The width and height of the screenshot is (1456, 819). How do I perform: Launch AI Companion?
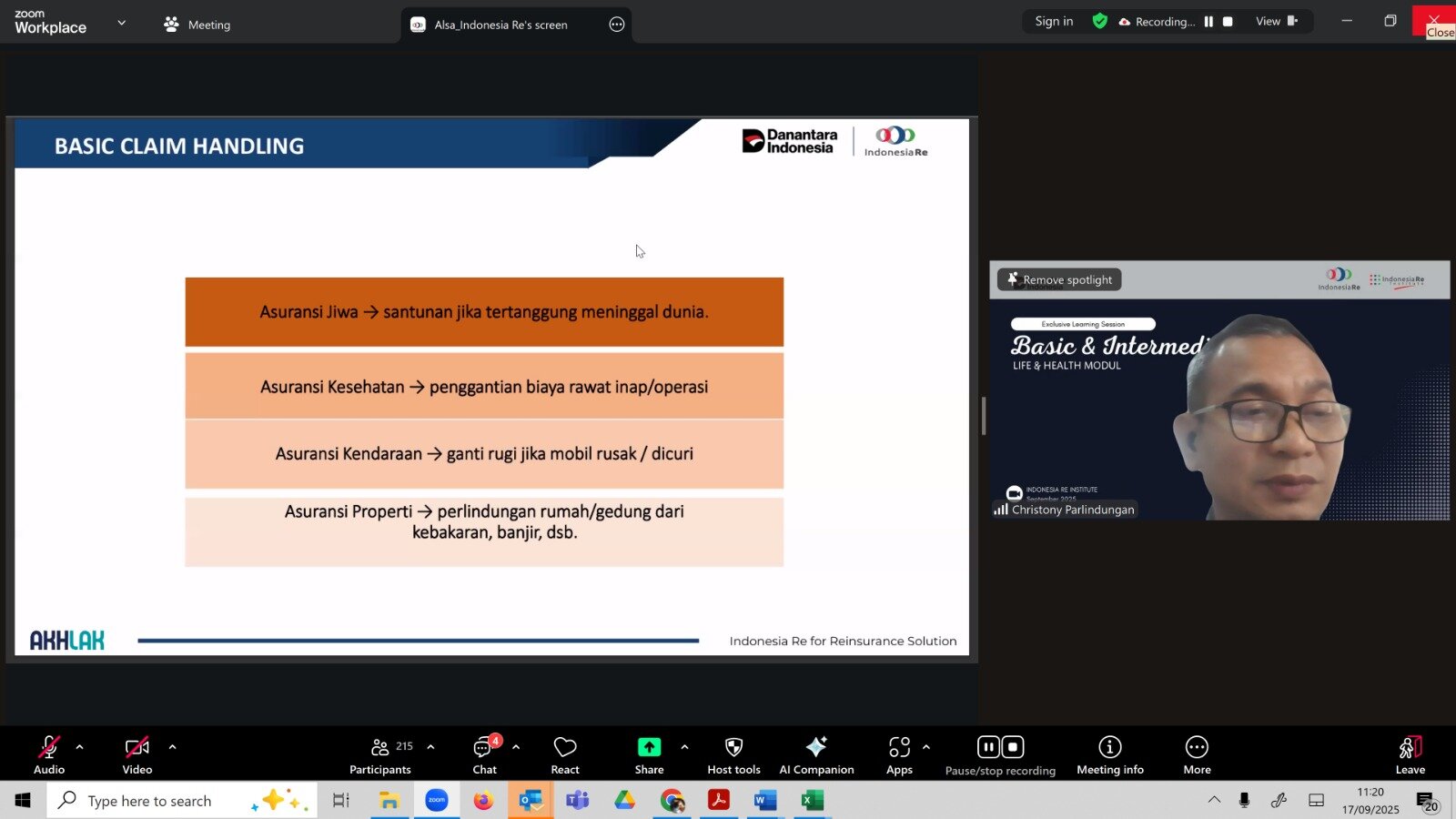(x=816, y=754)
